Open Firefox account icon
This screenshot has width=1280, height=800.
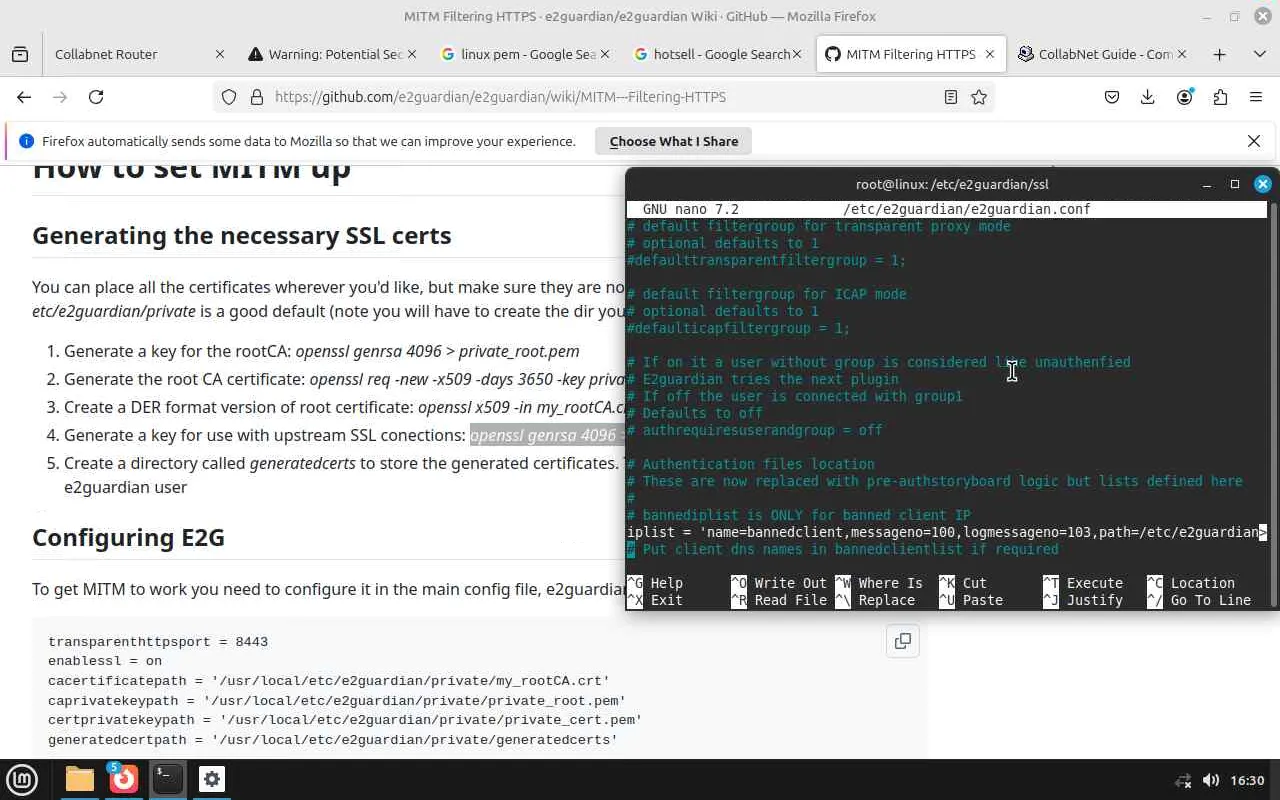[1184, 97]
